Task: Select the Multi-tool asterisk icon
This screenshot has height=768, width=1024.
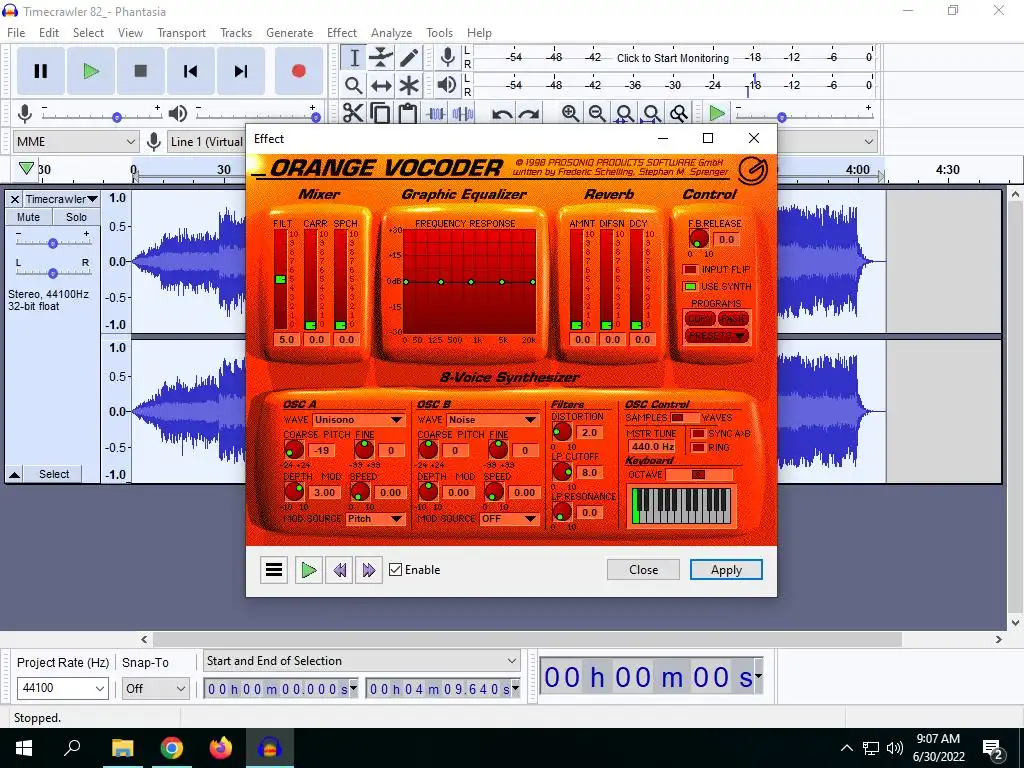Action: (x=409, y=86)
